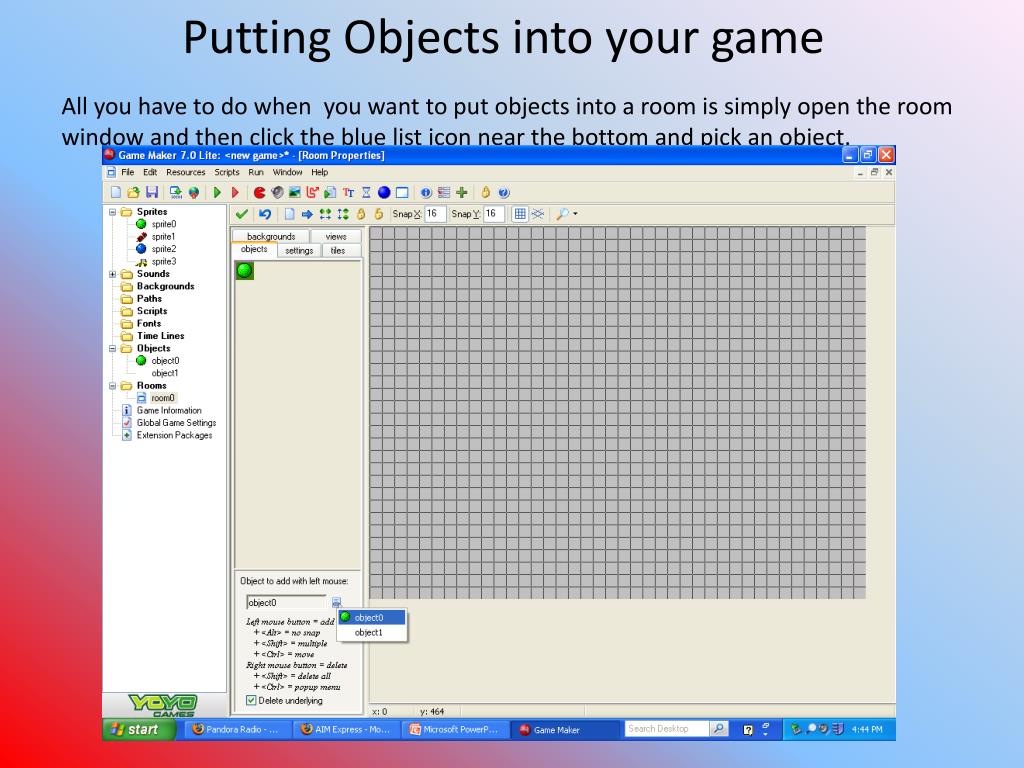The width and height of the screenshot is (1024, 768).
Task: Toggle the isometric grid
Action: [537, 214]
